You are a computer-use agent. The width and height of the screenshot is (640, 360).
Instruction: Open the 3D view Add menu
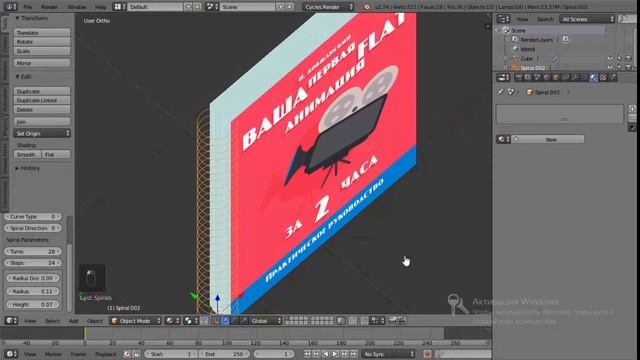coord(73,321)
